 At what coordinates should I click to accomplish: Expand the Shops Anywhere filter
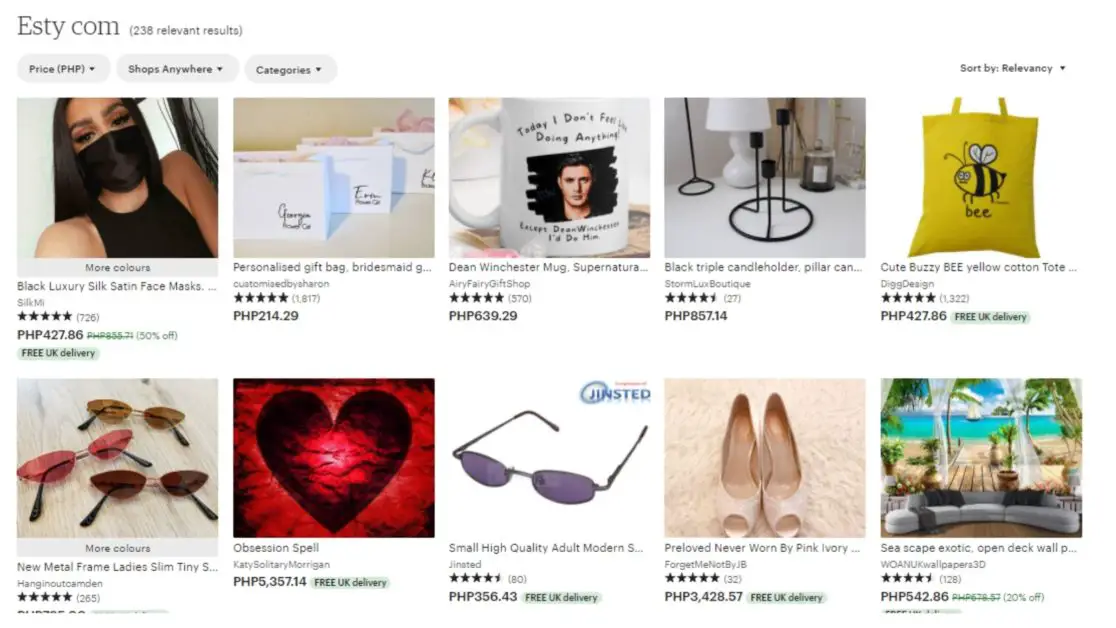pos(177,69)
